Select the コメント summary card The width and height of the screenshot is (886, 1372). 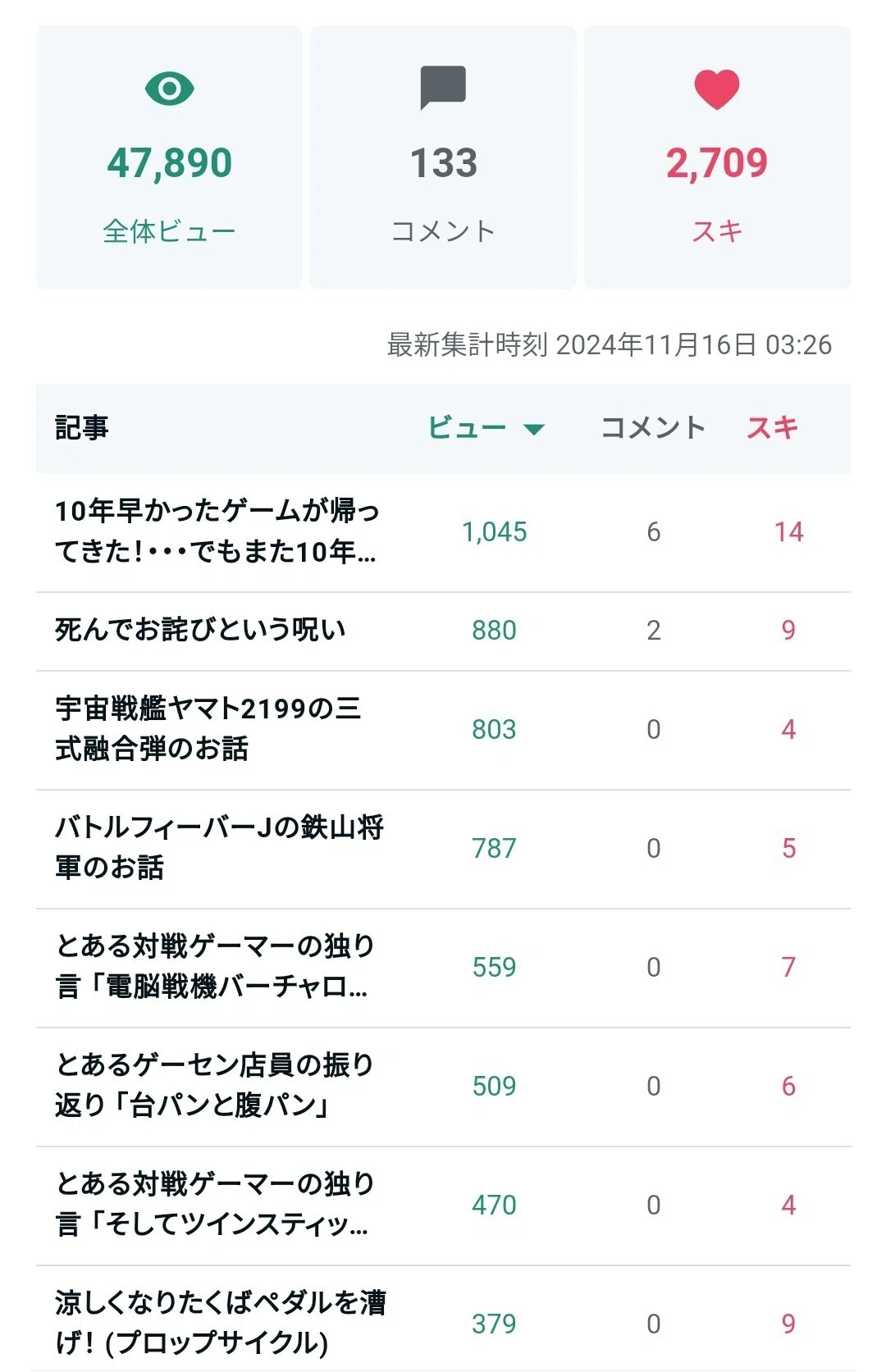click(x=443, y=157)
